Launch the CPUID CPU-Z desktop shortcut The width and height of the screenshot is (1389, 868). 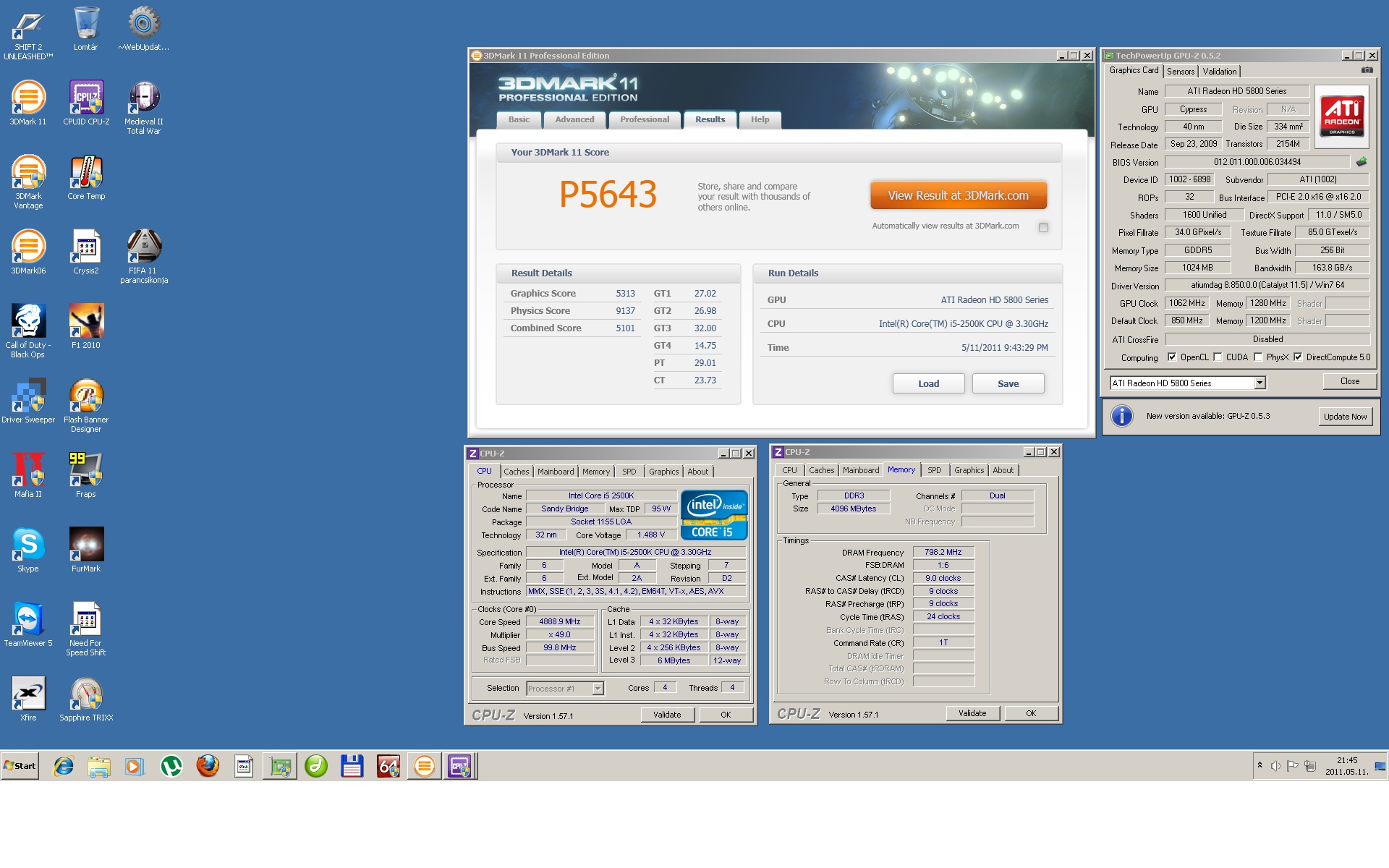(x=86, y=103)
